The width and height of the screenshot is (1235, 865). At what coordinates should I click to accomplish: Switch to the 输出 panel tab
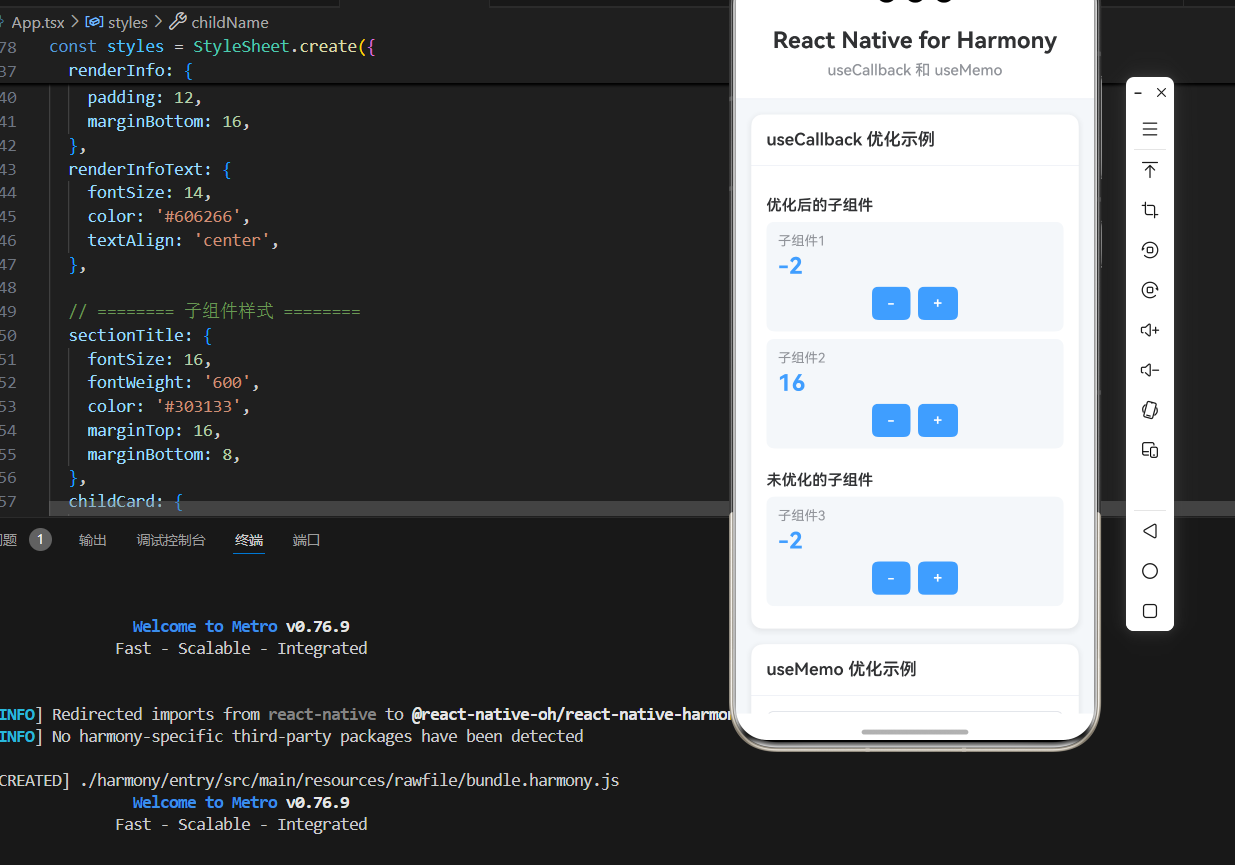(93, 540)
